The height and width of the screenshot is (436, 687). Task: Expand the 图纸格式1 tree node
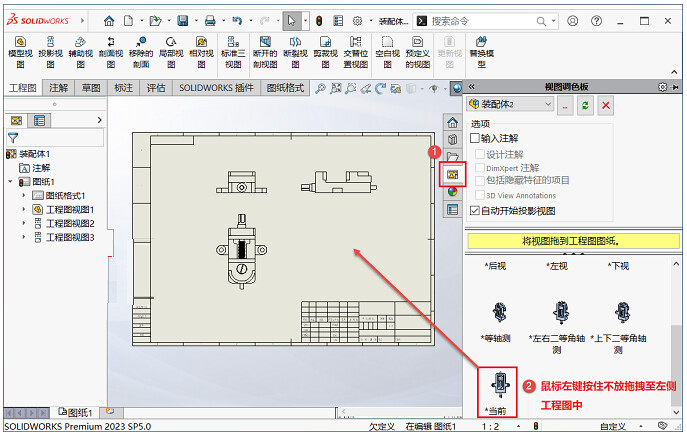tap(23, 196)
